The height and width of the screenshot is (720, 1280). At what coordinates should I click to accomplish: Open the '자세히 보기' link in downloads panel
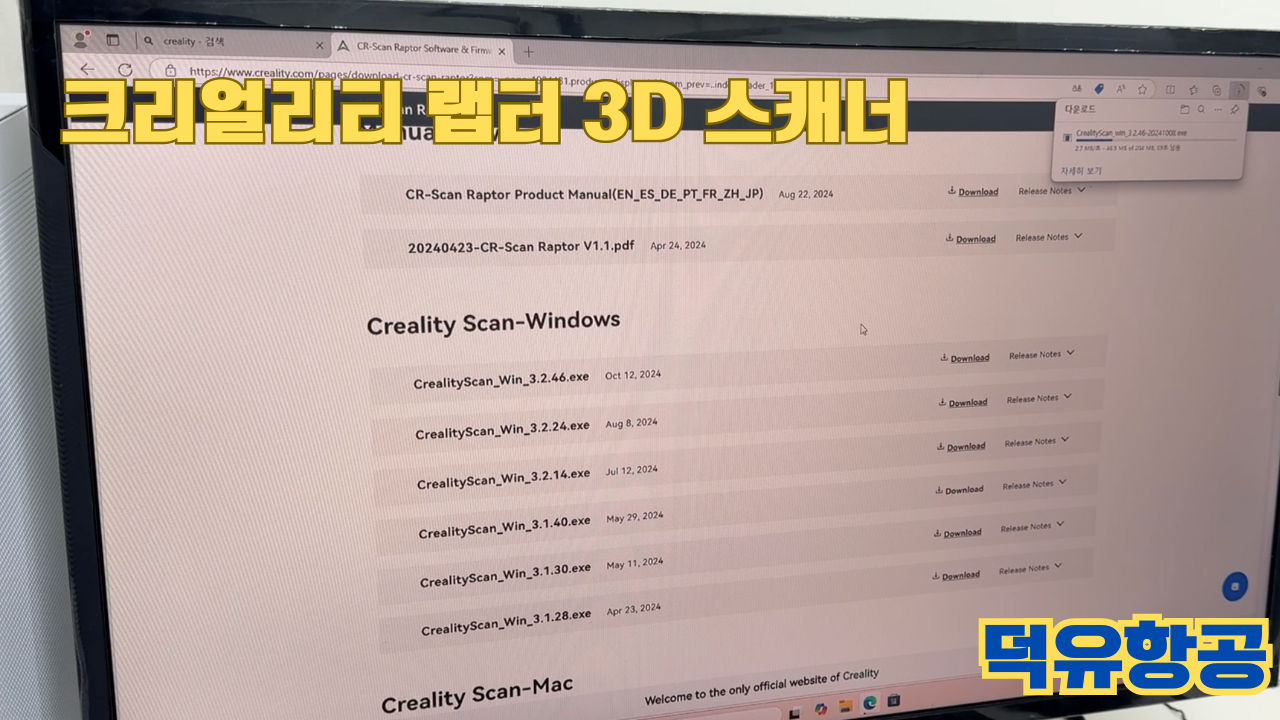[x=1081, y=171]
